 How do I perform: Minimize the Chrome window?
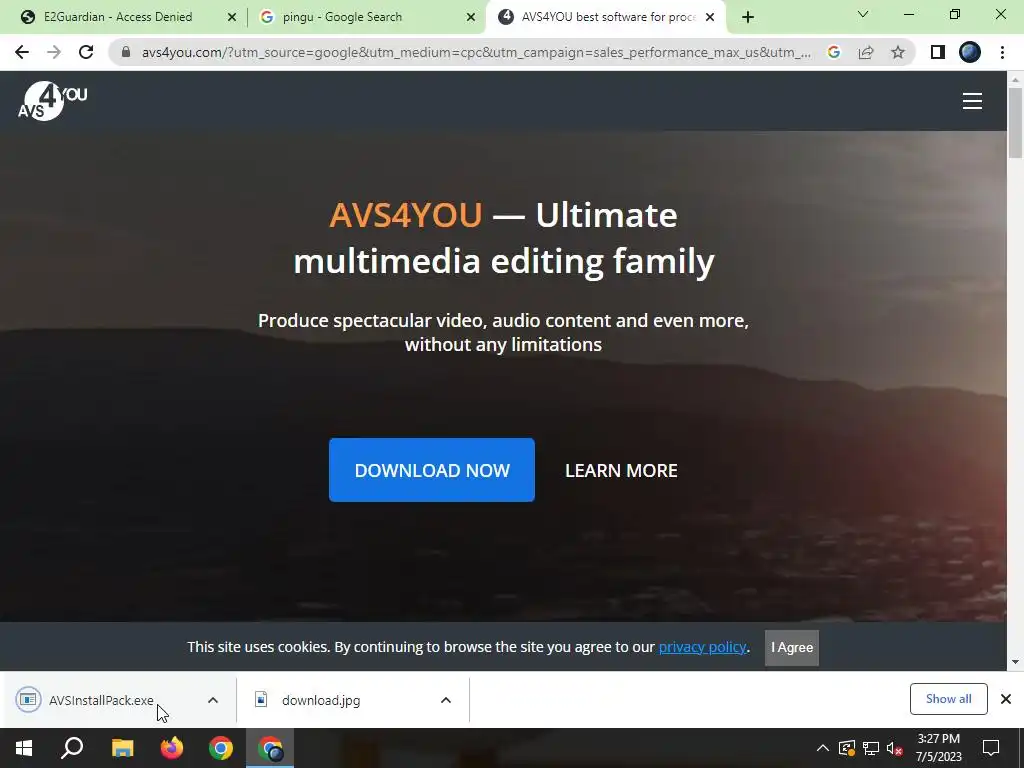(908, 14)
